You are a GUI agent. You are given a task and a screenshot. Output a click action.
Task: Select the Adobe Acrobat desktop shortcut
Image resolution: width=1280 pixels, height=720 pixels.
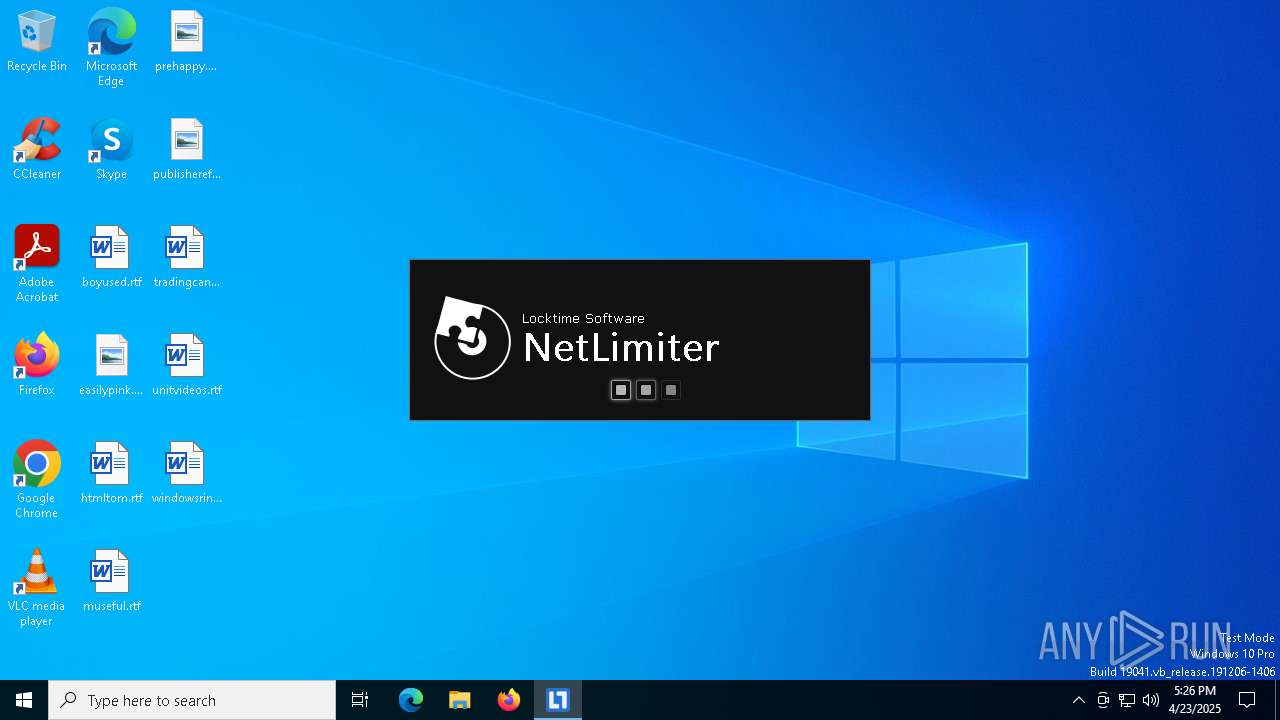37,264
